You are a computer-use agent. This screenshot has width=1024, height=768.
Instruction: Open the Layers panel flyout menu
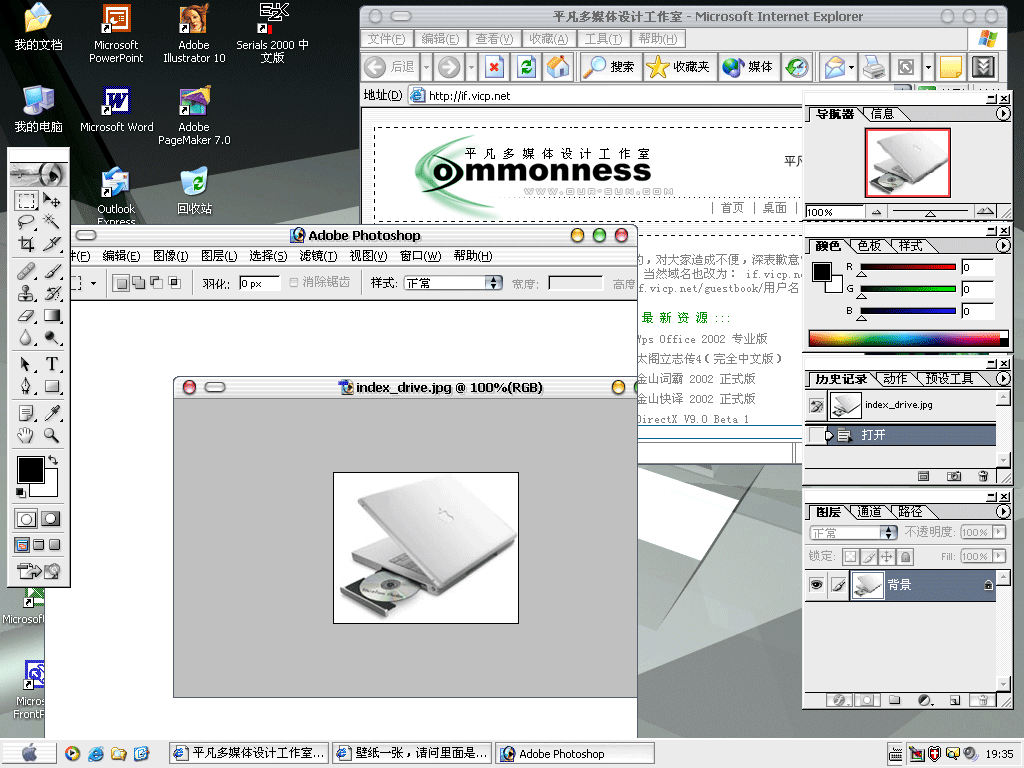tap(1002, 511)
